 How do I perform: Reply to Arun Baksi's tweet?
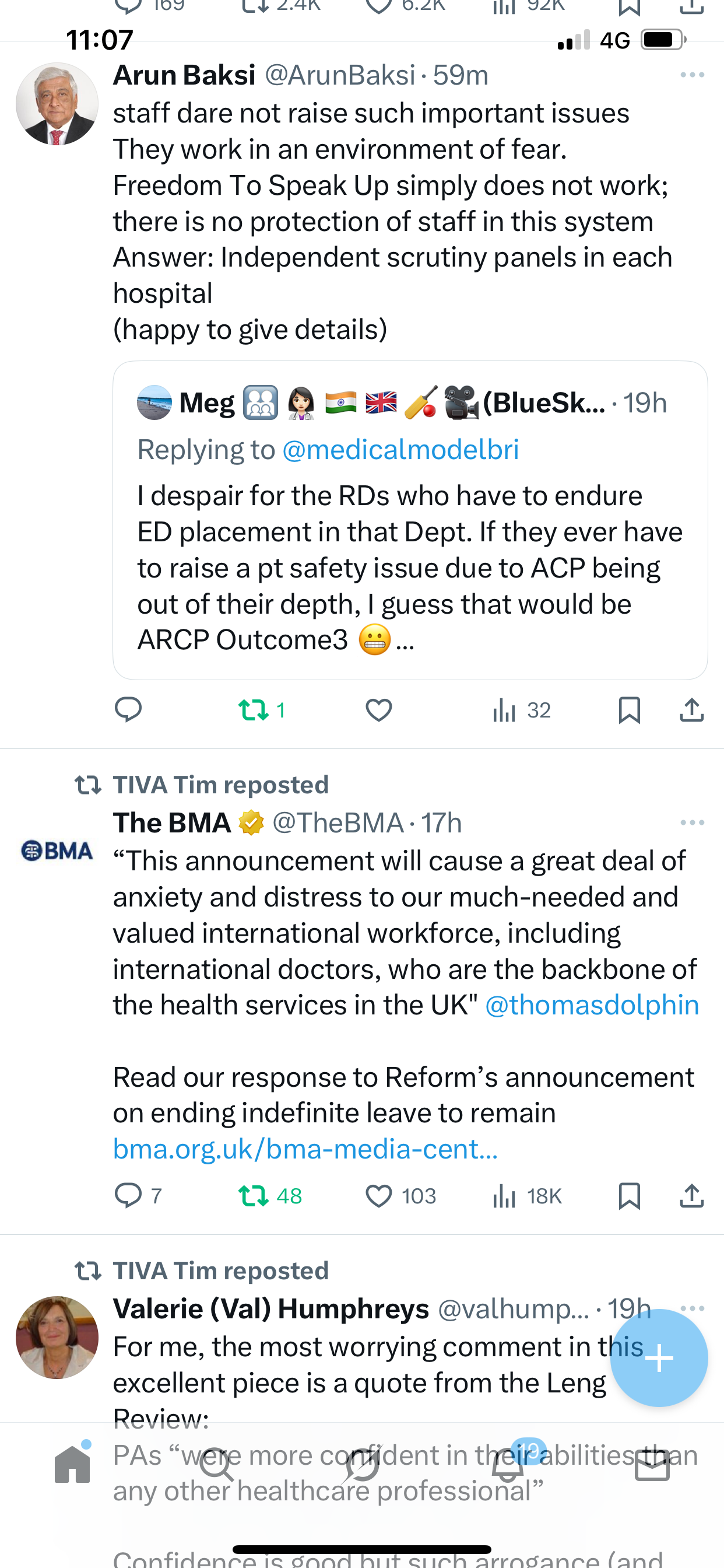tap(128, 710)
